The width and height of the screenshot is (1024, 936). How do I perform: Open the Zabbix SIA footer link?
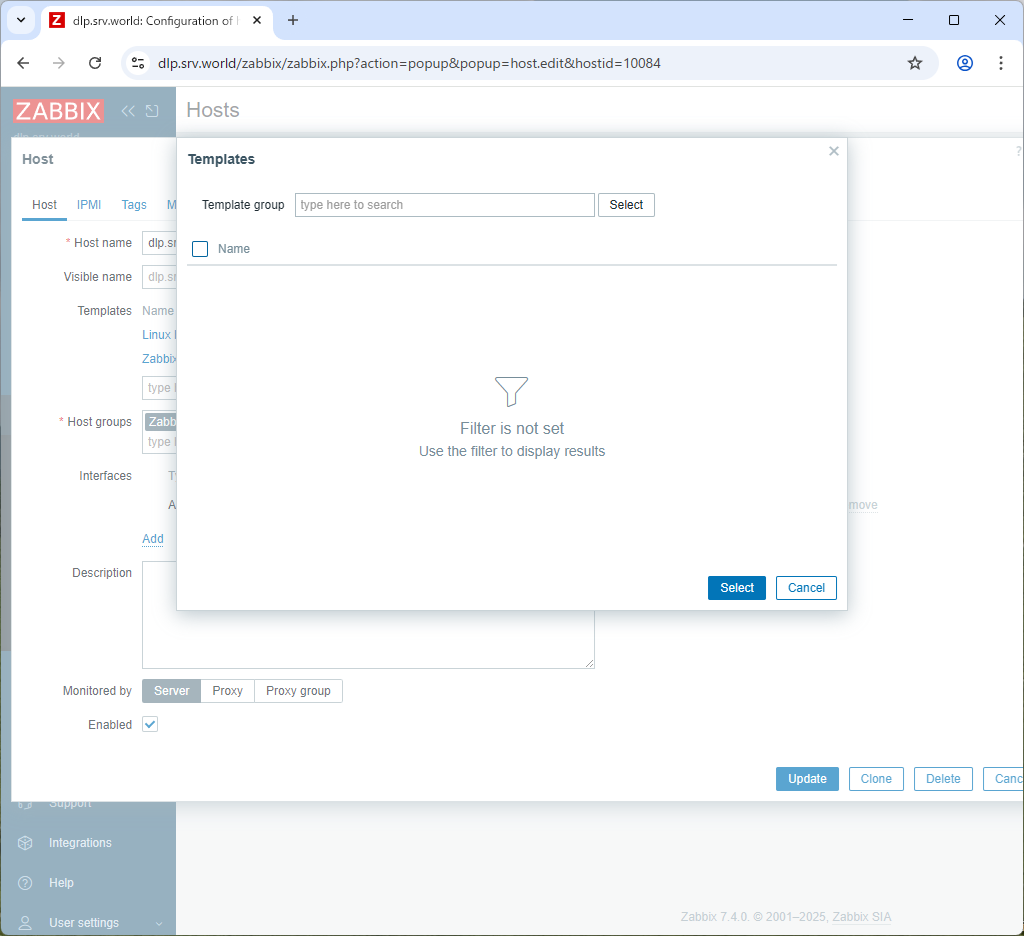click(x=861, y=917)
